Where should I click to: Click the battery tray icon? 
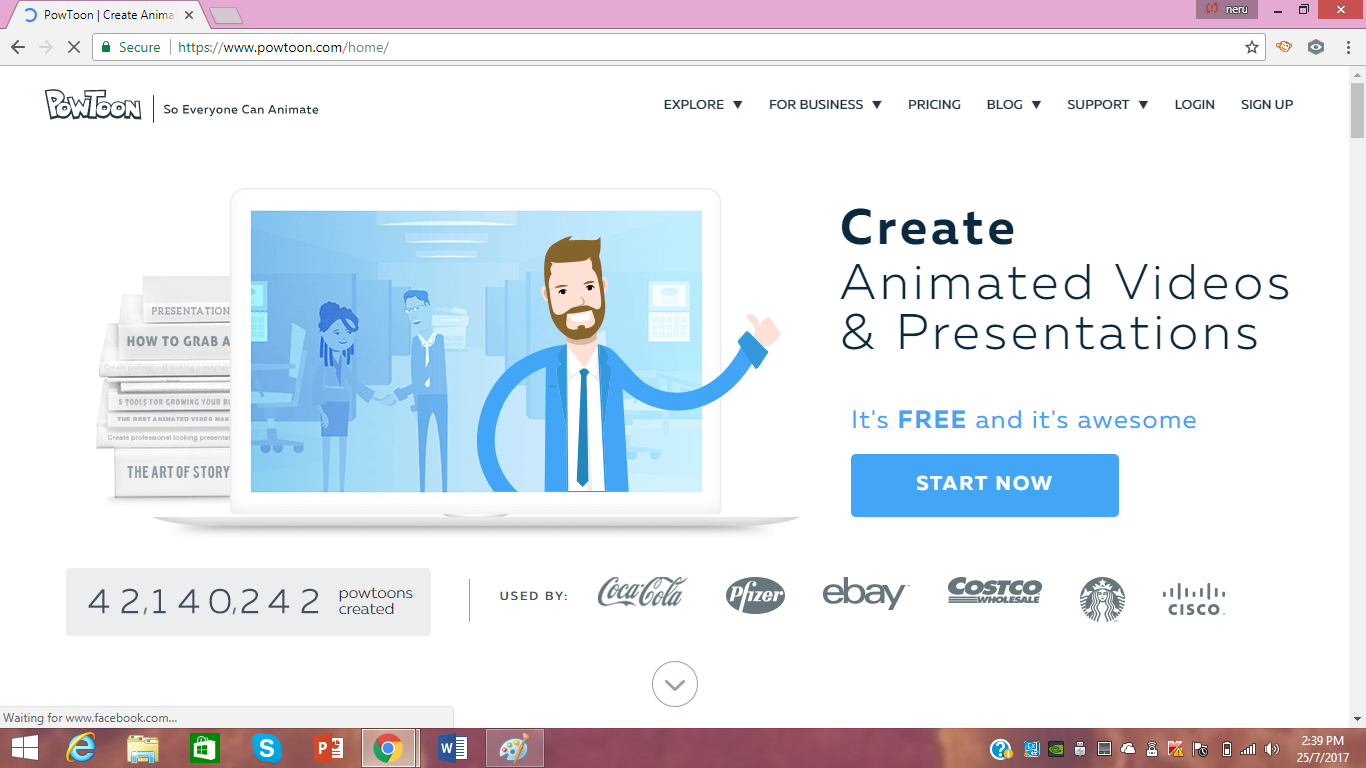point(1227,748)
